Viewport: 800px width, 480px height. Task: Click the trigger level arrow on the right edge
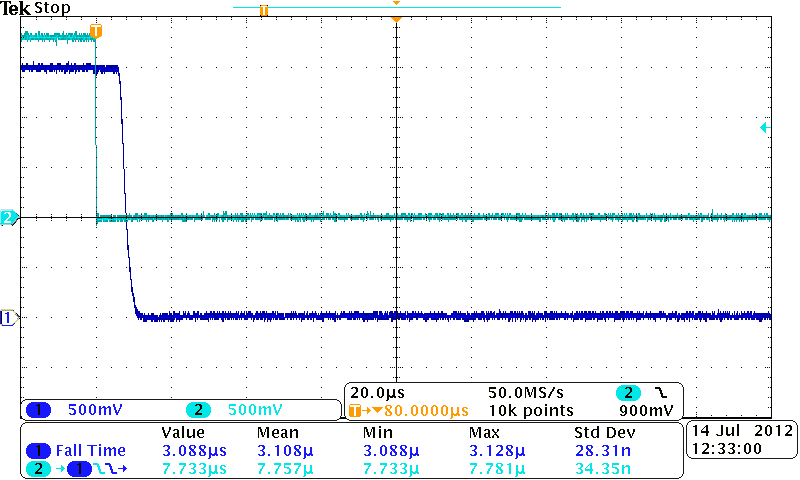[765, 128]
